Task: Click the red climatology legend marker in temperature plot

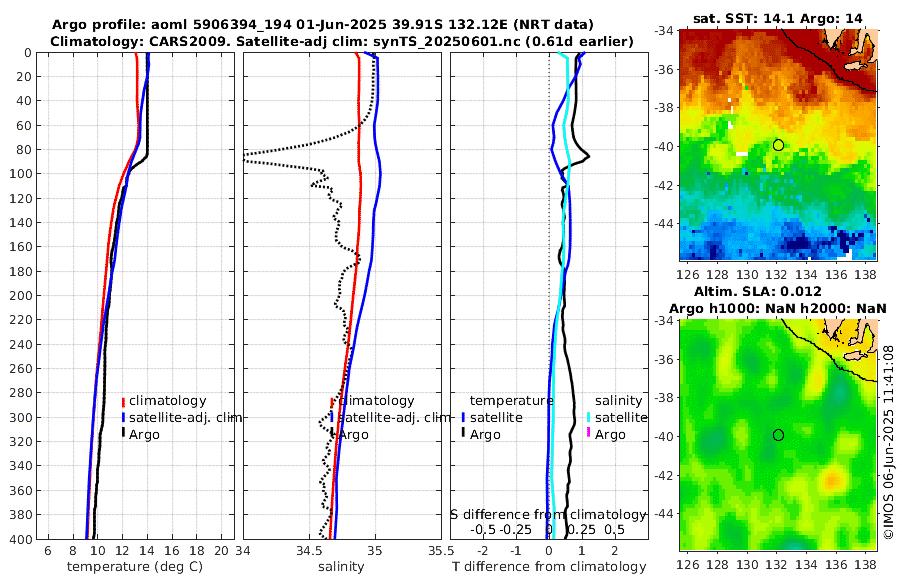Action: point(123,401)
